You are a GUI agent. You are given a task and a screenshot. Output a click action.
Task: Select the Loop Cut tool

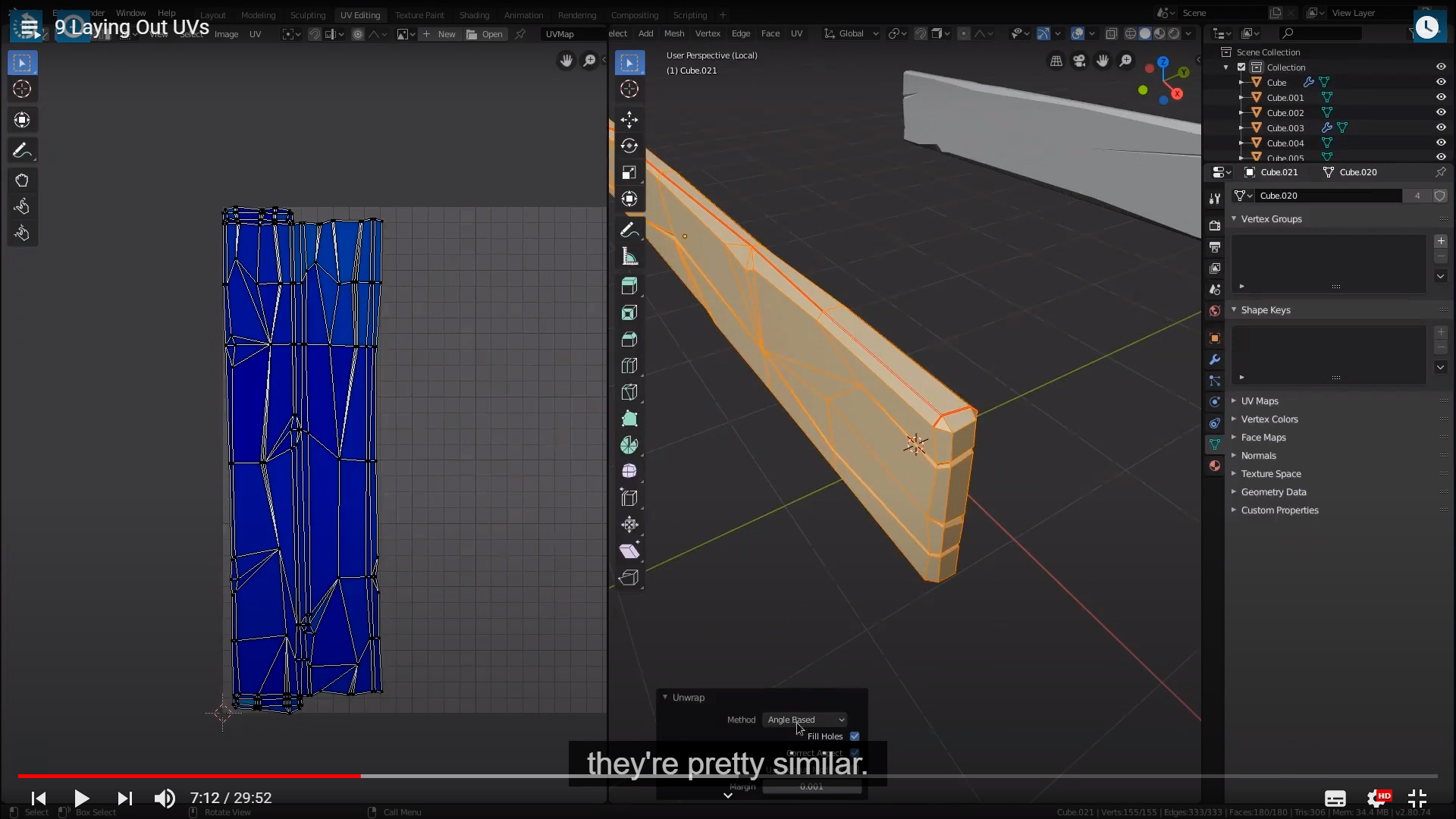pos(629,366)
